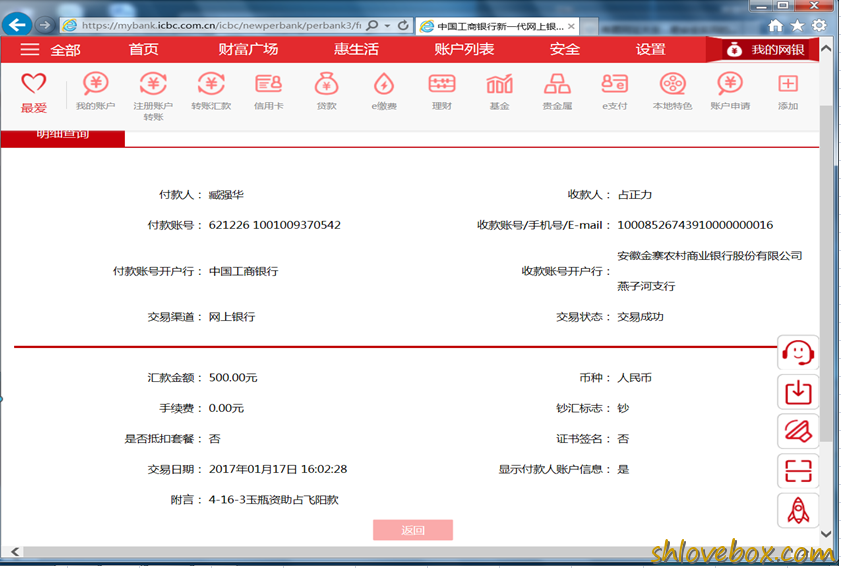
Task: Close the 中国工商银行 browser tab
Action: coord(571,26)
